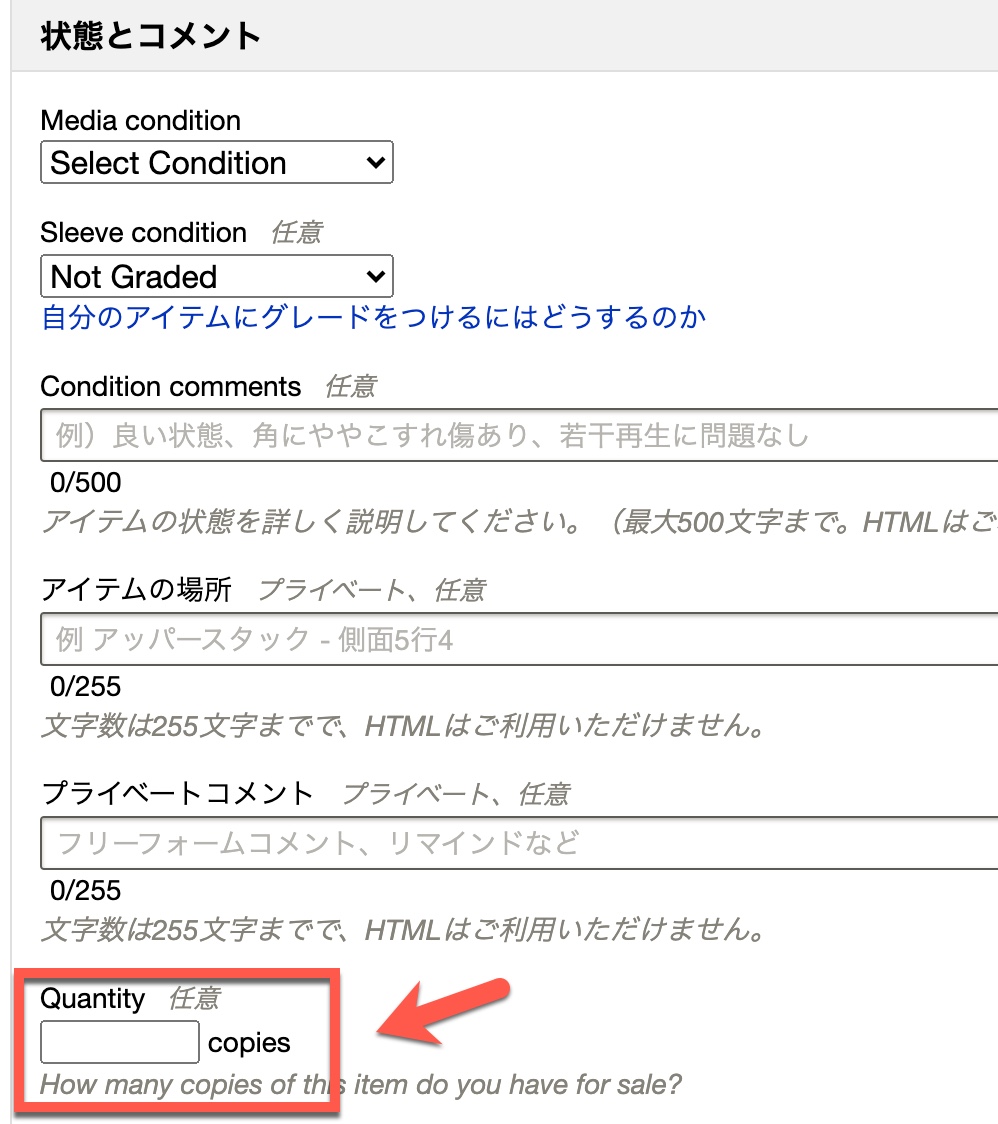Click the 'プライベートコメント' field label
This screenshot has width=998, height=1124.
177,794
